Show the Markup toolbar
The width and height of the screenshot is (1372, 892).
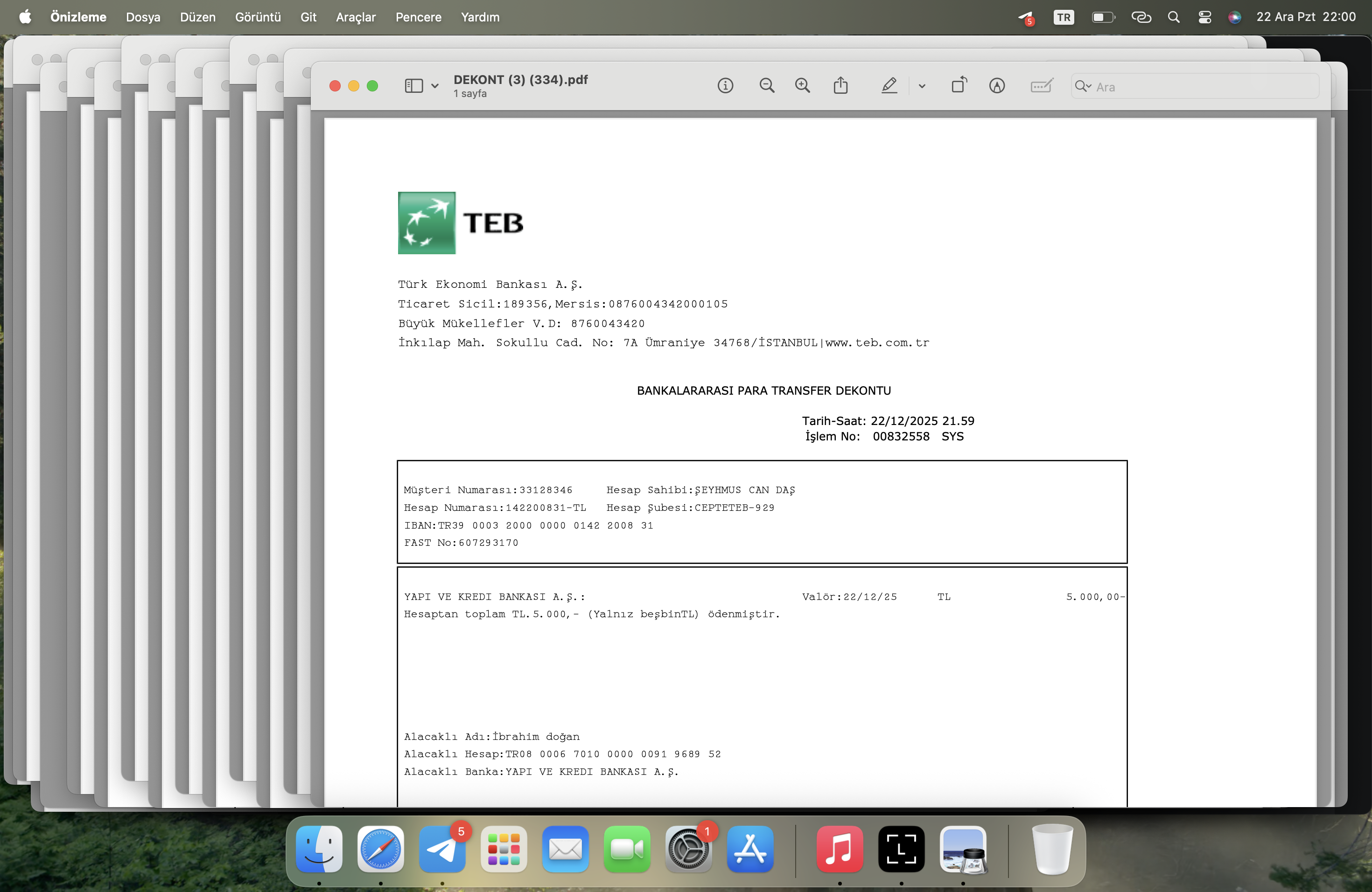997,86
